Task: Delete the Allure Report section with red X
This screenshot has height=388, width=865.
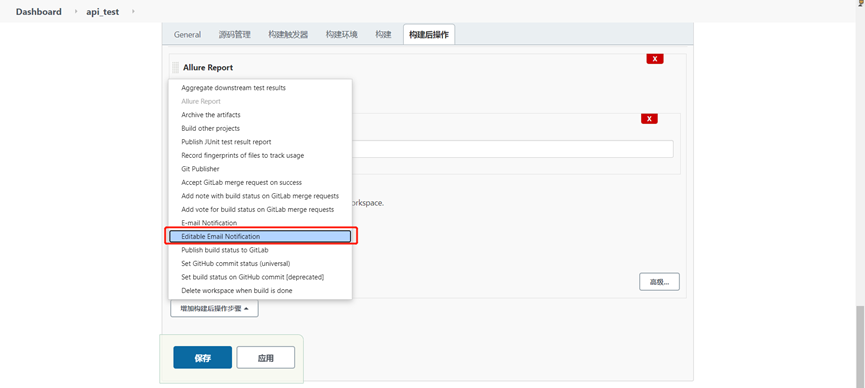Action: click(x=655, y=59)
